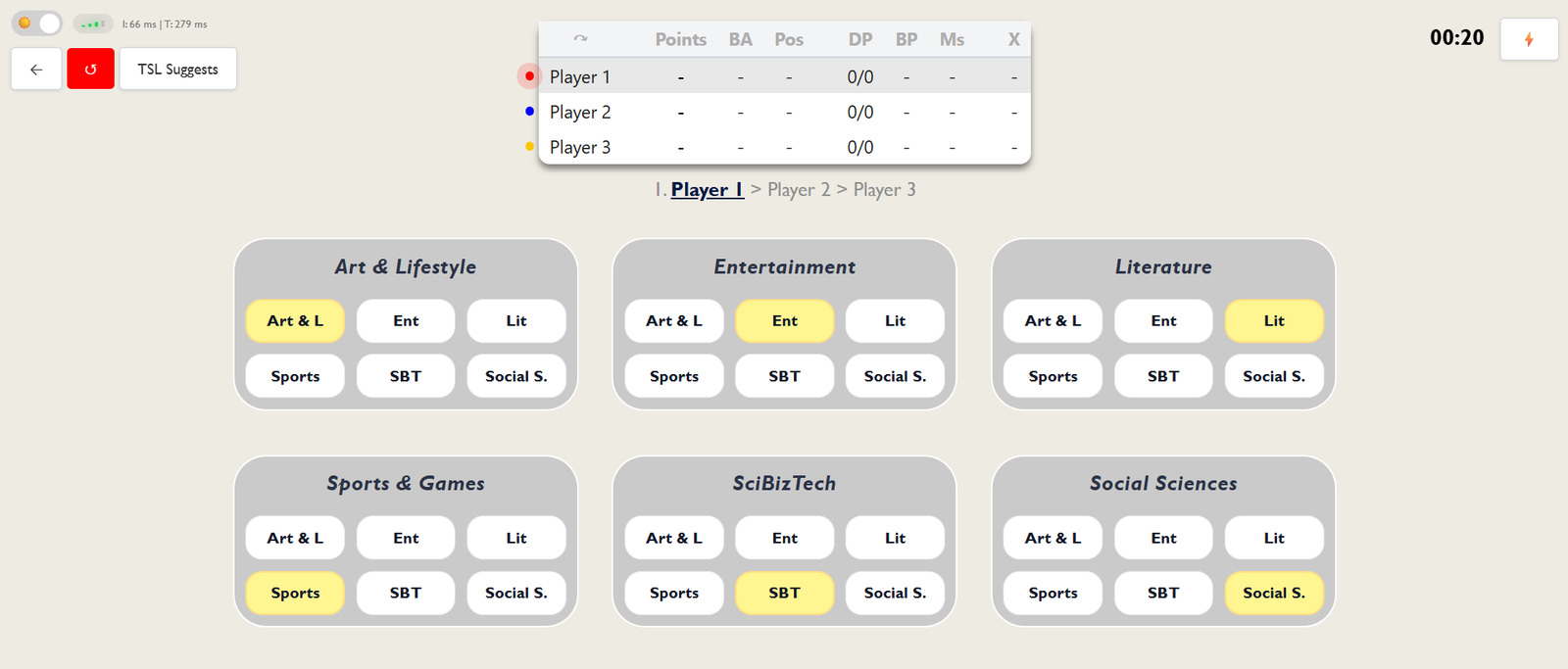Select Lit in SciBizTech card
The height and width of the screenshot is (669, 1568).
(896, 538)
